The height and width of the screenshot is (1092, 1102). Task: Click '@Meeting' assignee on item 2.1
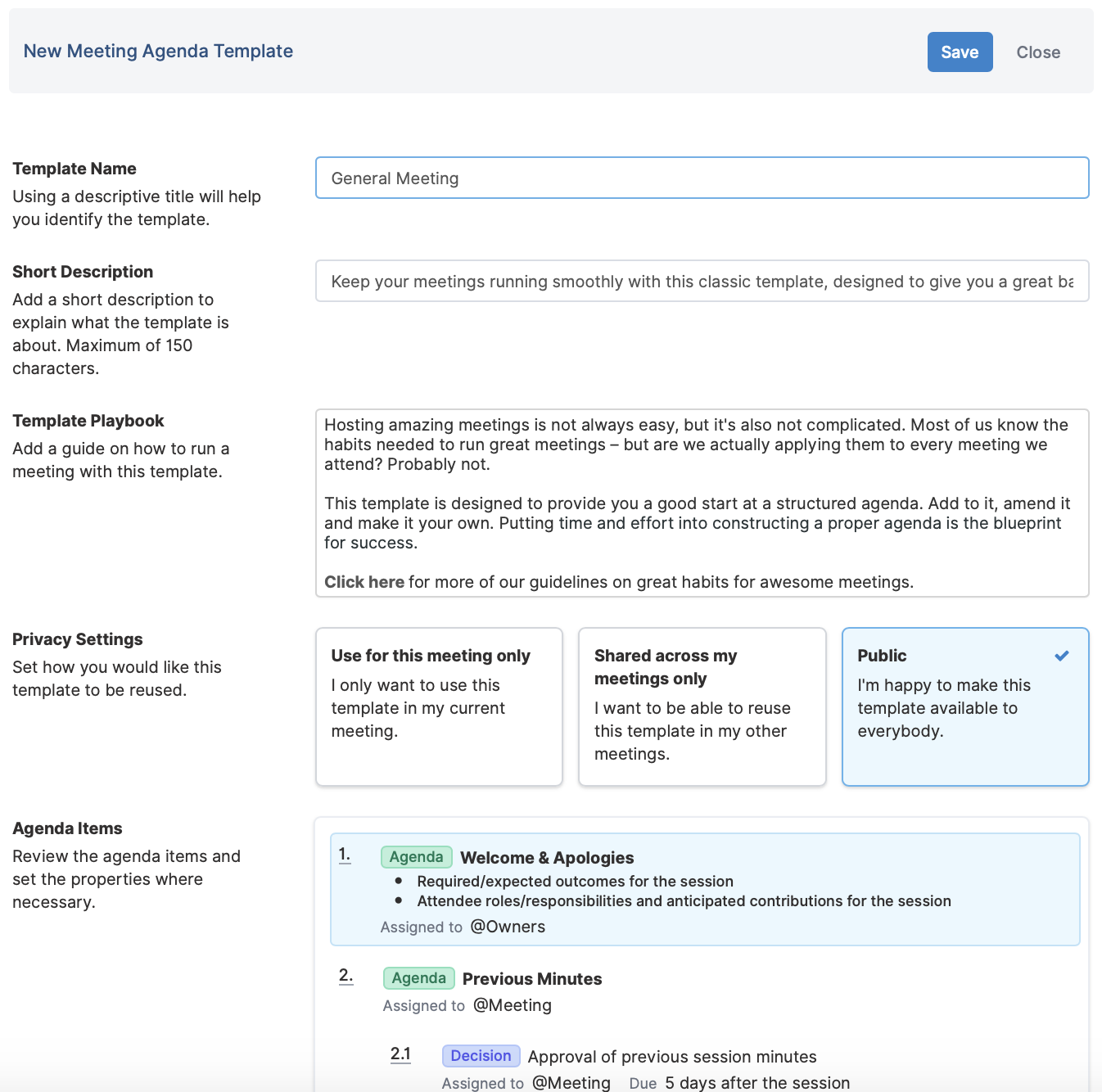point(571,1083)
